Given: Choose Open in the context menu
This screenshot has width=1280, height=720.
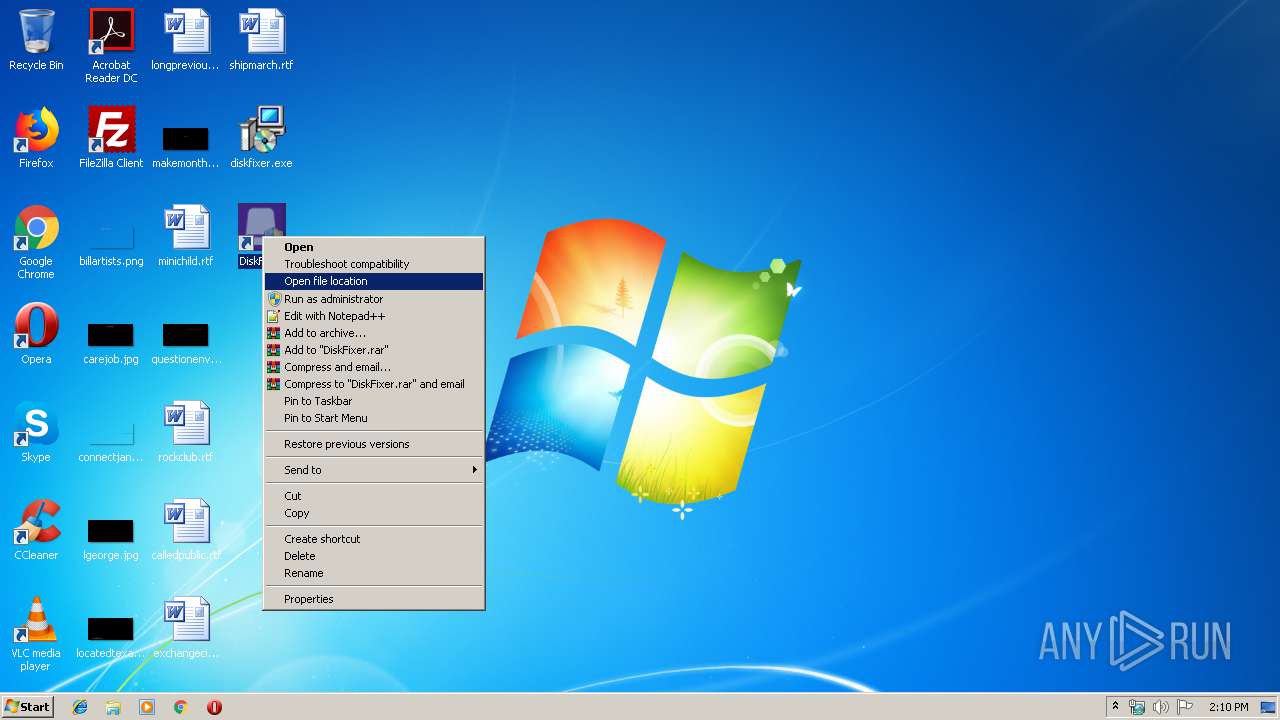Looking at the screenshot, I should coord(374,247).
